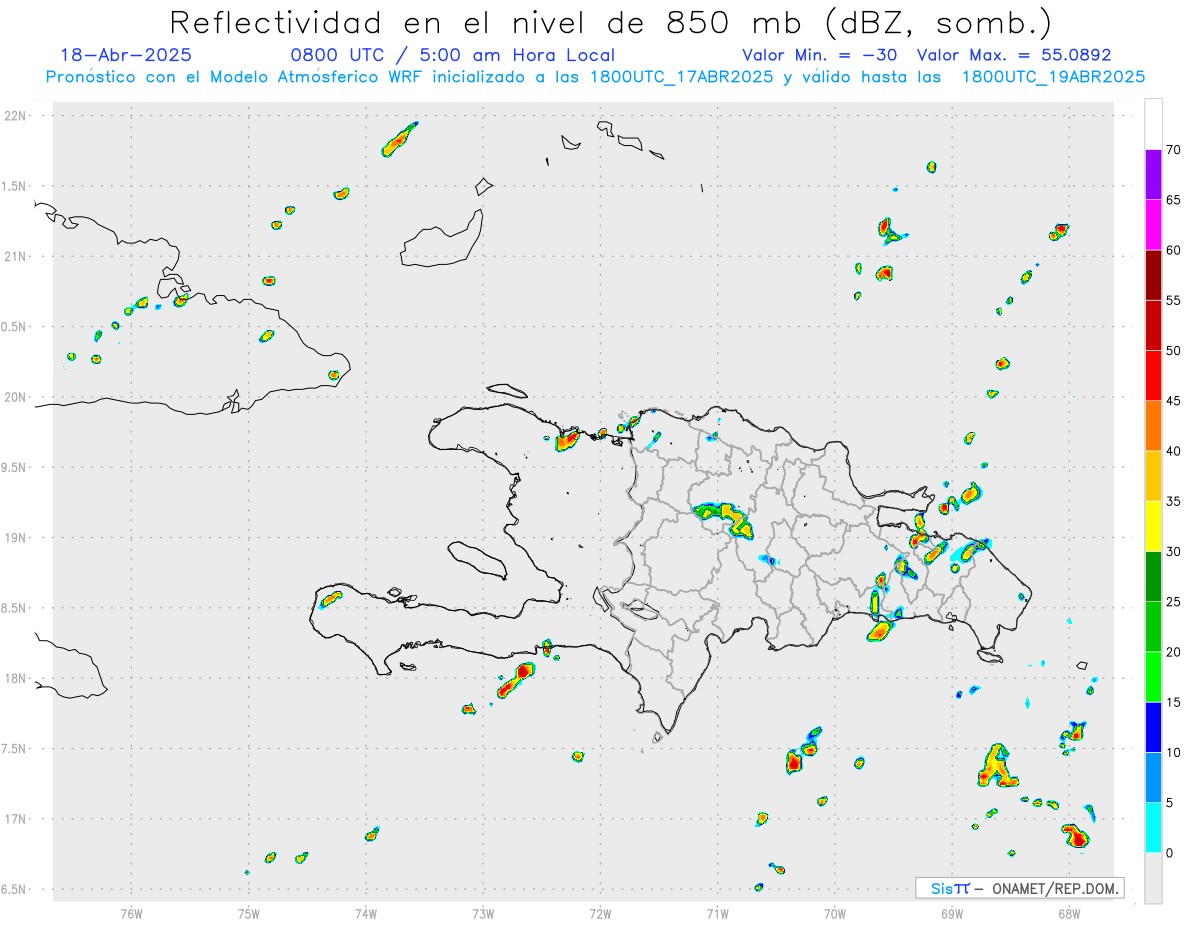The width and height of the screenshot is (1200, 927).
Task: Click the legend value '55'
Action: pos(1174,300)
